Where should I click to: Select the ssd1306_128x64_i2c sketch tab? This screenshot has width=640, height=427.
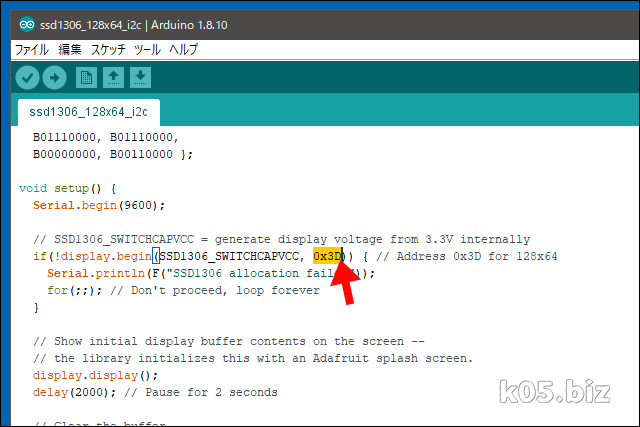coord(89,112)
